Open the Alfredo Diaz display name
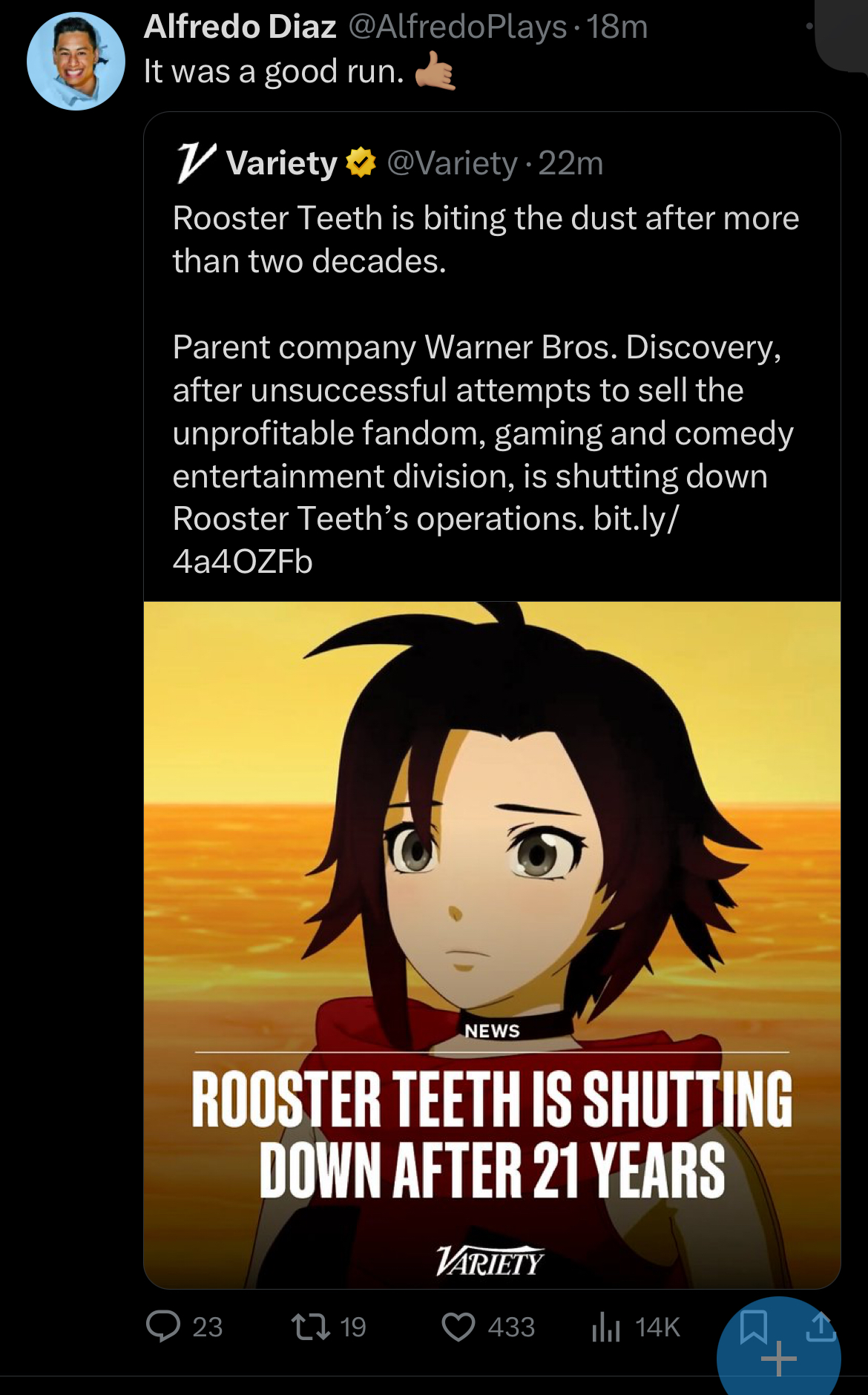The image size is (868, 1395). pos(240,27)
